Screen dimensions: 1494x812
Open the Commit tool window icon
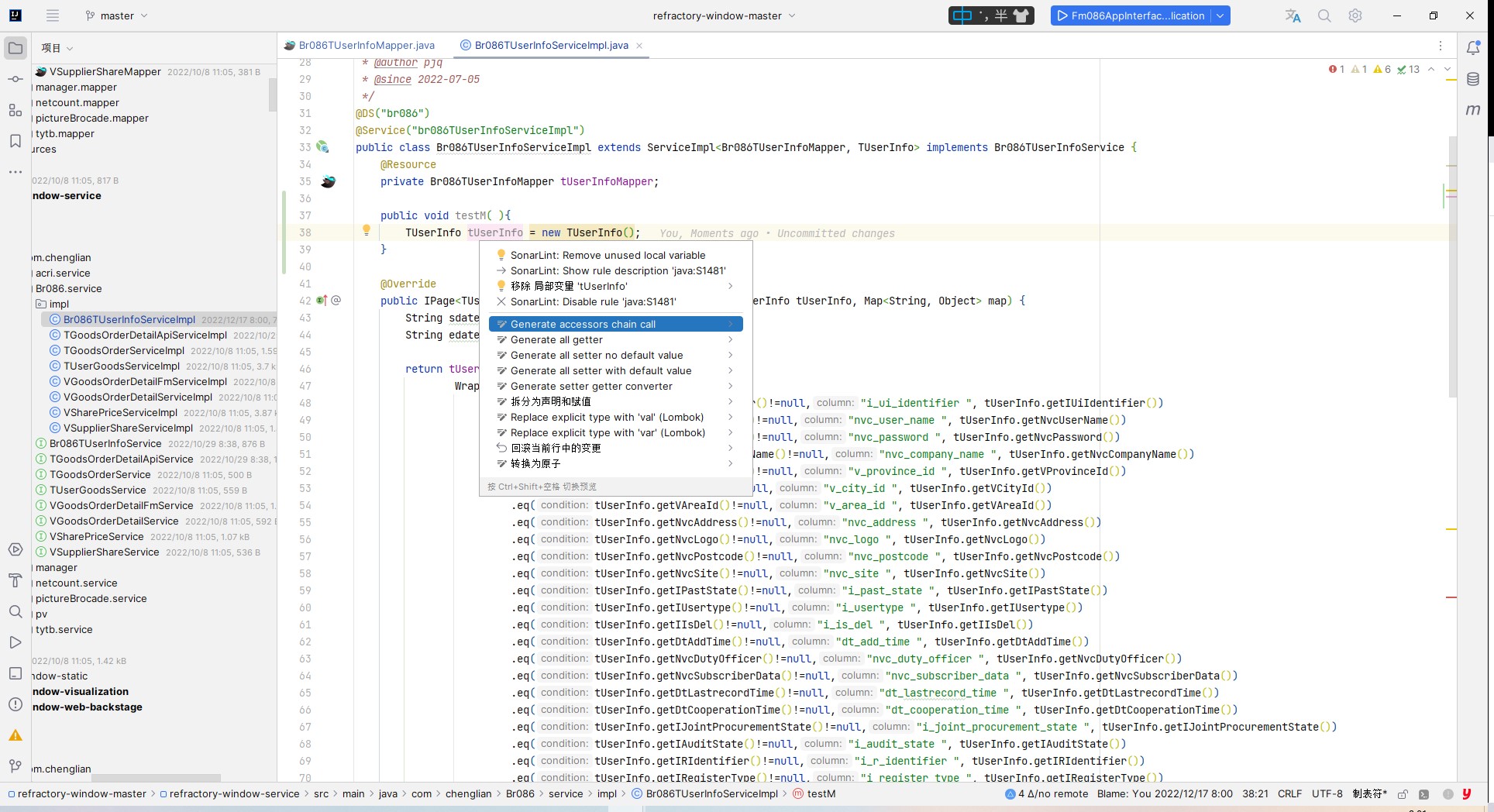(x=15, y=79)
